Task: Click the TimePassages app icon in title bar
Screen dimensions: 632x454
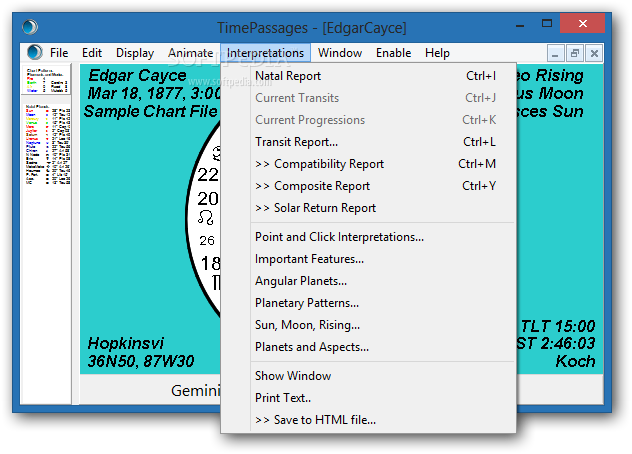Action: pyautogui.click(x=30, y=27)
